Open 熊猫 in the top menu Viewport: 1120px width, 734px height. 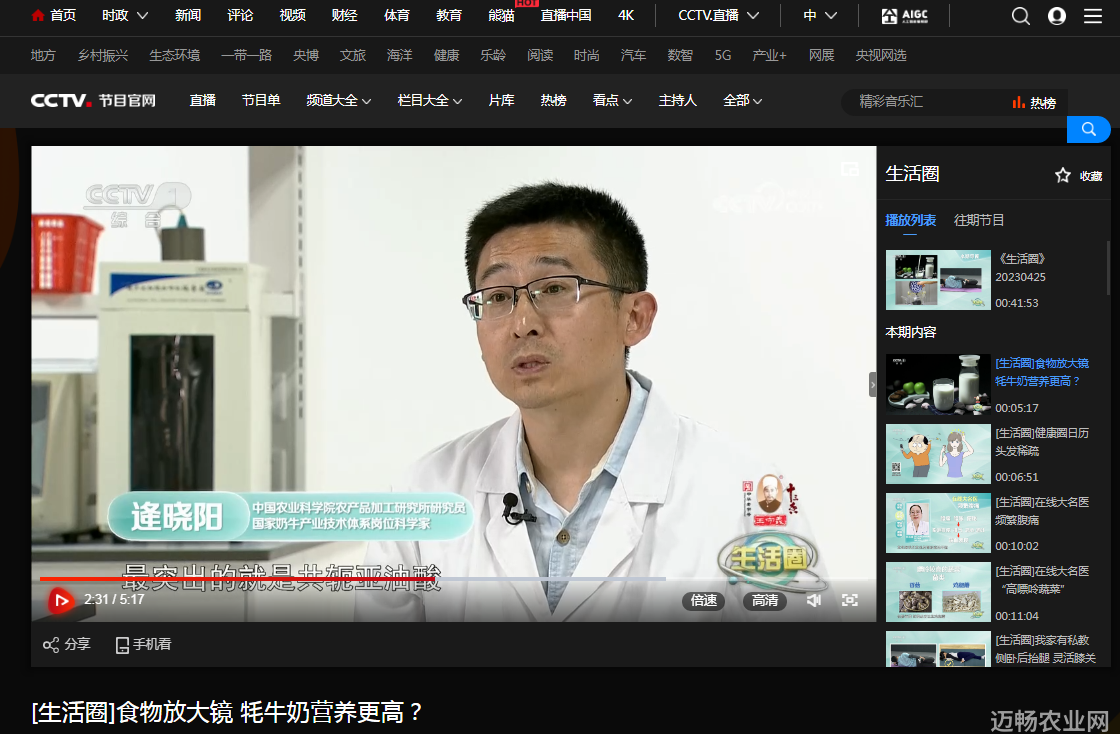coord(501,16)
